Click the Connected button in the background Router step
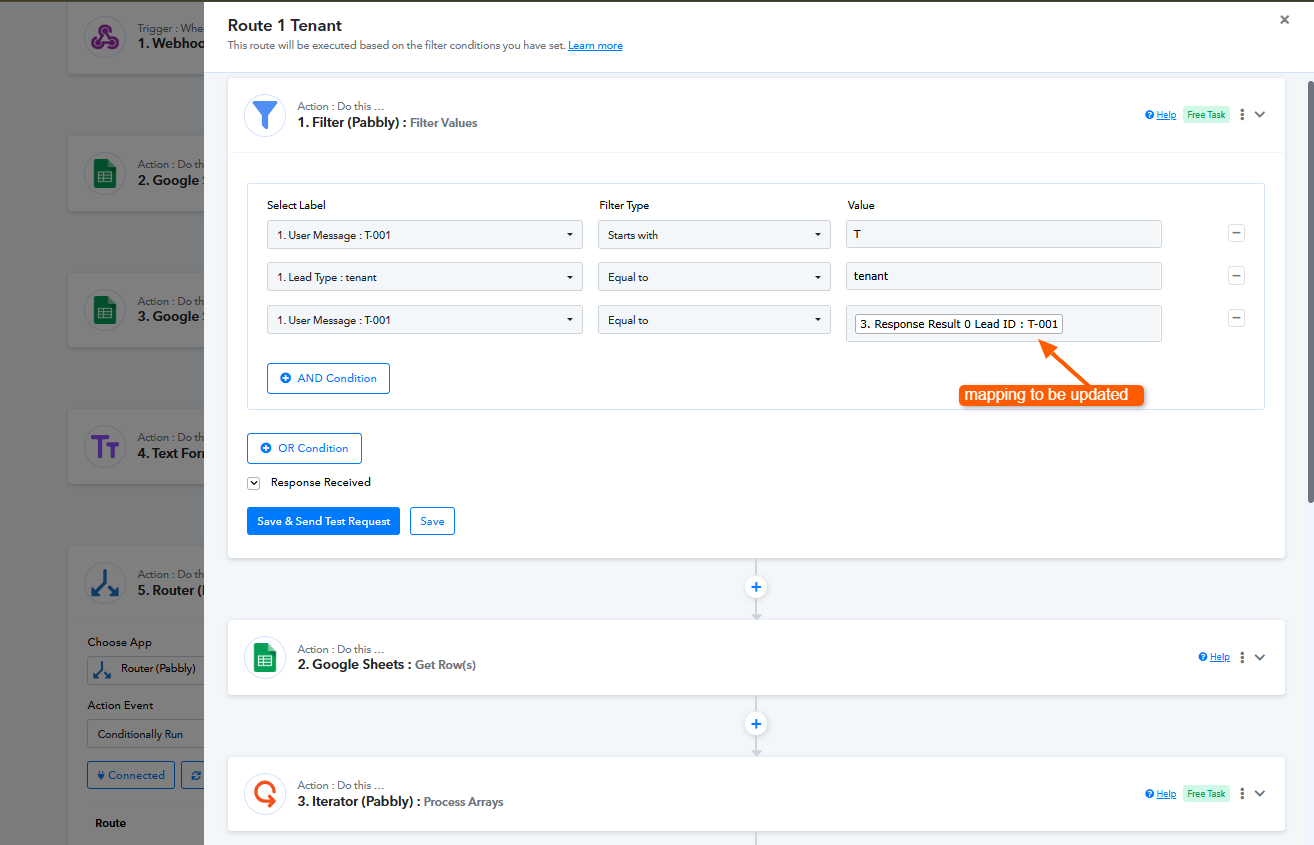 [131, 775]
